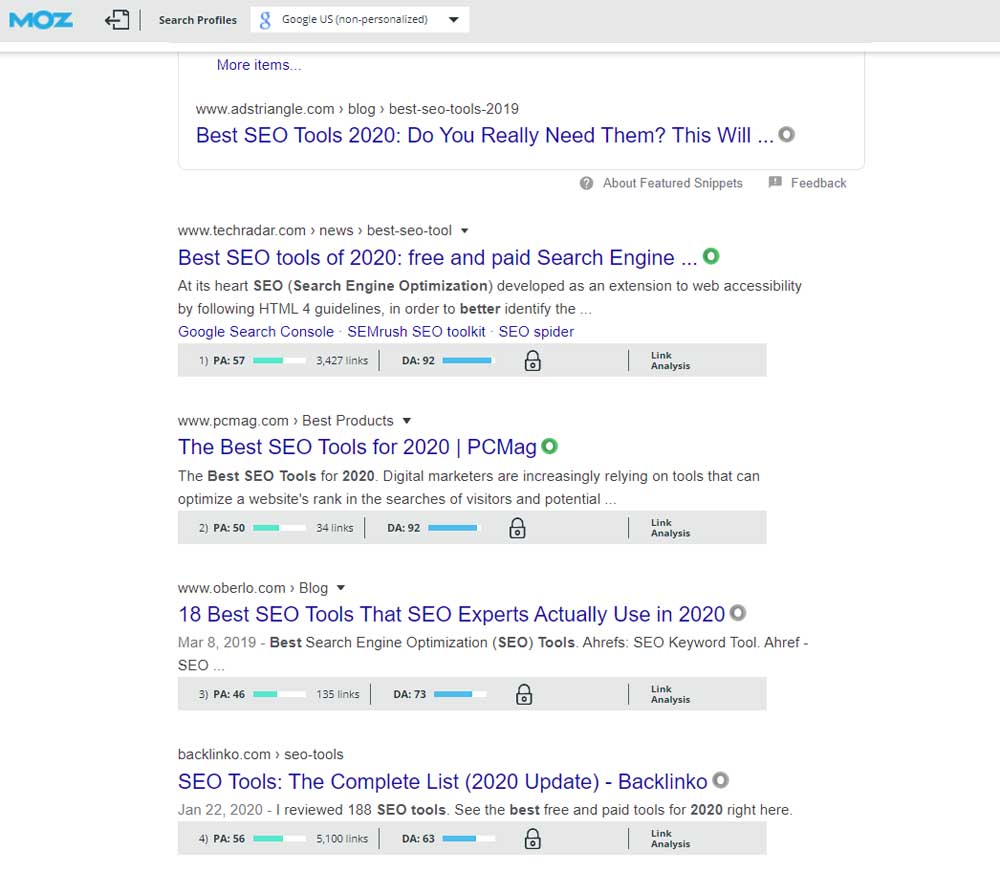Open the Search Profiles dropdown for Google US
This screenshot has height=873, width=1000.
[x=360, y=20]
